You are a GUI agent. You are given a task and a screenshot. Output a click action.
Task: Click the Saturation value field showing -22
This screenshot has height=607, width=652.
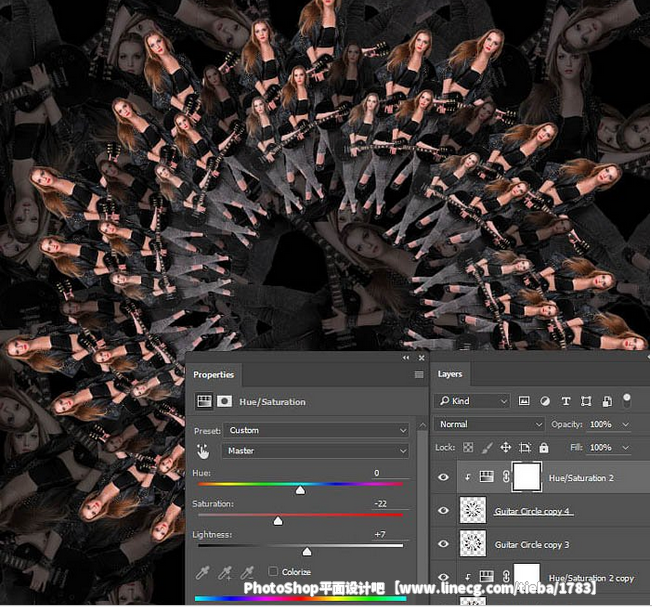(388, 504)
